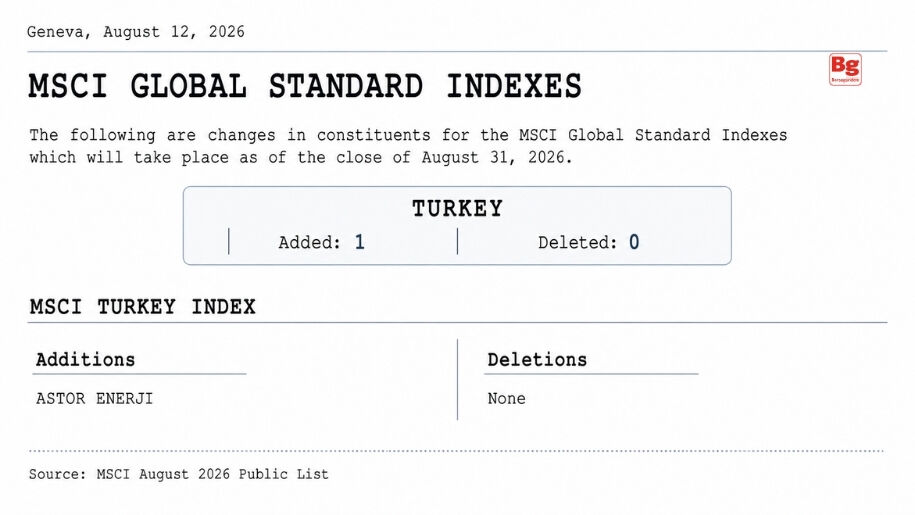Click the 'MSCI GLOBAL STANDARD INDEXES' heading
Viewport: 915px width, 515px height.
coord(305,86)
